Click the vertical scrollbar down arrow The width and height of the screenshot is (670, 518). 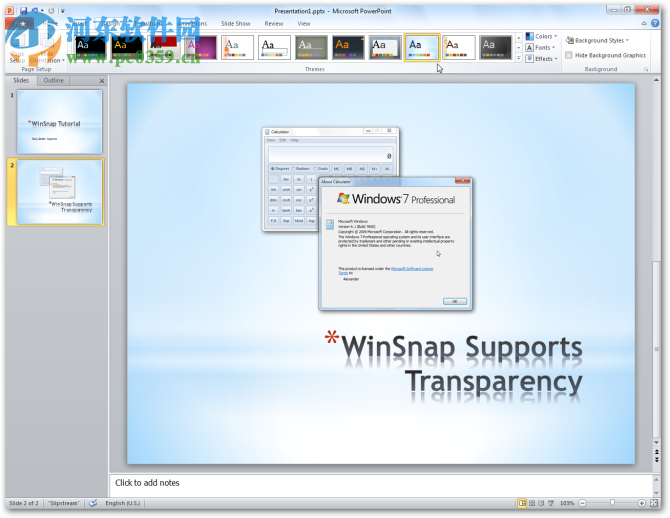point(656,442)
